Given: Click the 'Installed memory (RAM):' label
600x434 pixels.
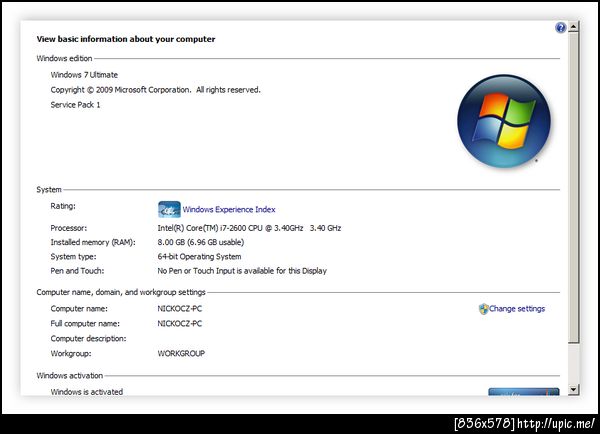Looking at the screenshot, I should pyautogui.click(x=93, y=242).
